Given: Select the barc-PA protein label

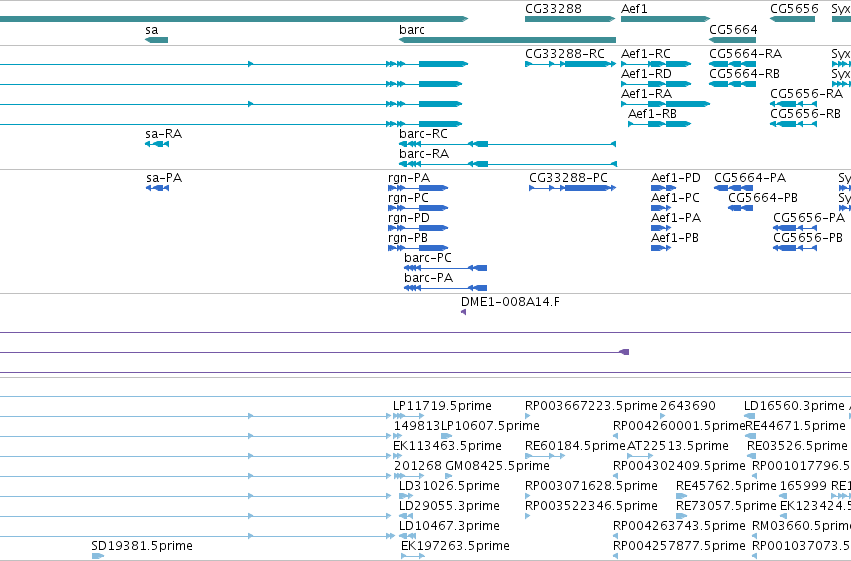Looking at the screenshot, I should click(x=428, y=278).
